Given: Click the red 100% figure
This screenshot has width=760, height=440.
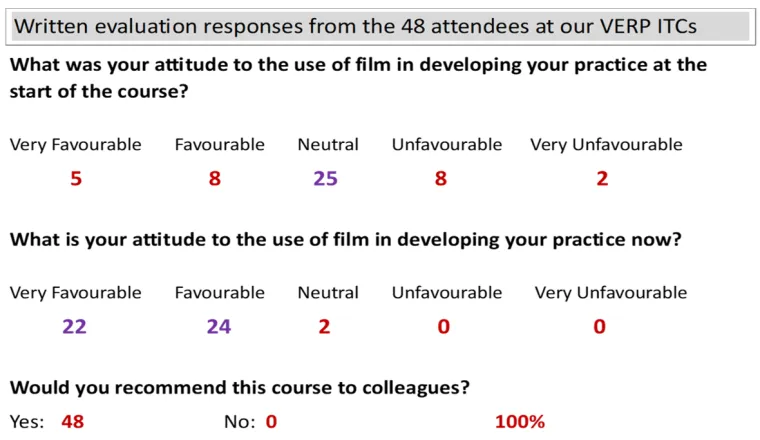Looking at the screenshot, I should point(520,422).
